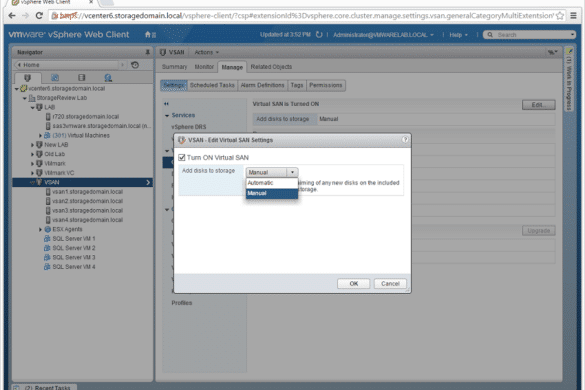The image size is (585, 390).
Task: Open the vSphere DRS settings item
Action: 189,127
